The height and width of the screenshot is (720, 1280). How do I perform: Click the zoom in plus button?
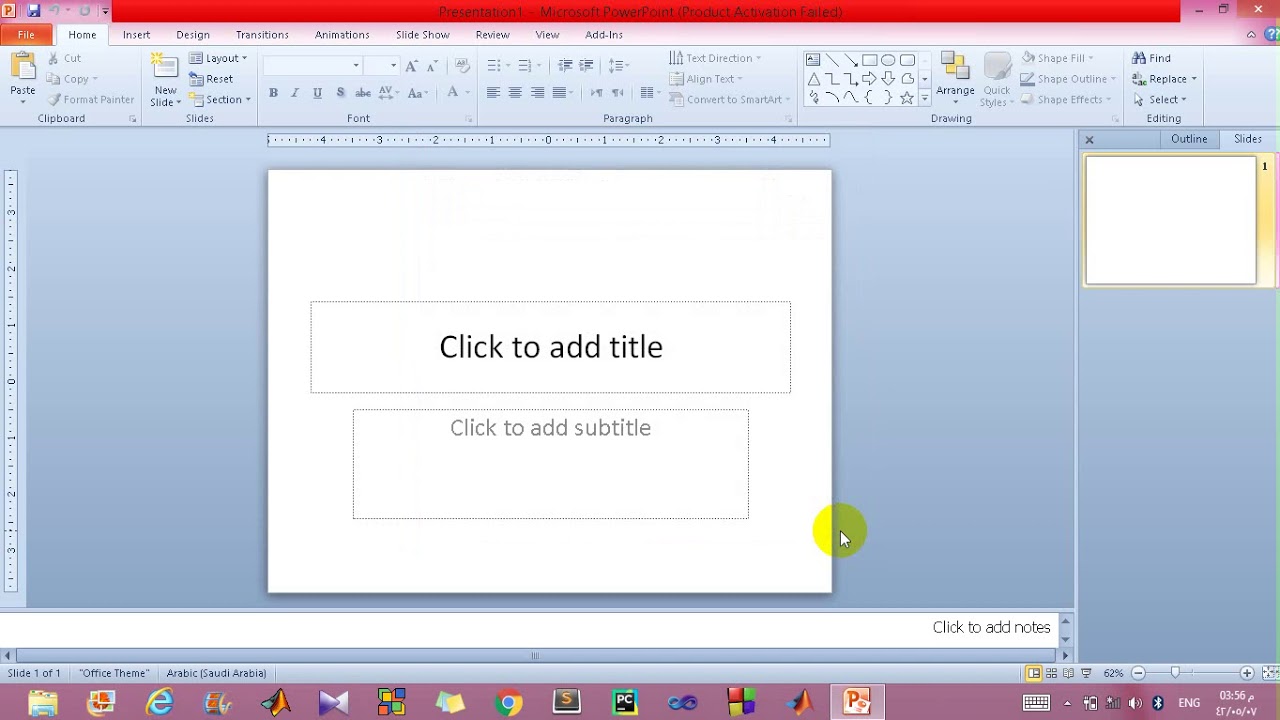tap(1246, 673)
